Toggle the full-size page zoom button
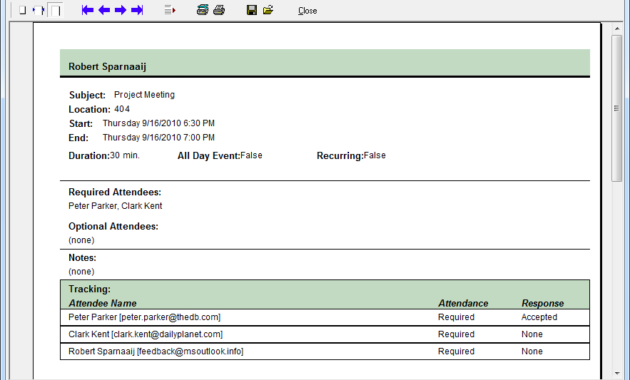Screen dimensions: 630x380 pyautogui.click(x=55, y=10)
